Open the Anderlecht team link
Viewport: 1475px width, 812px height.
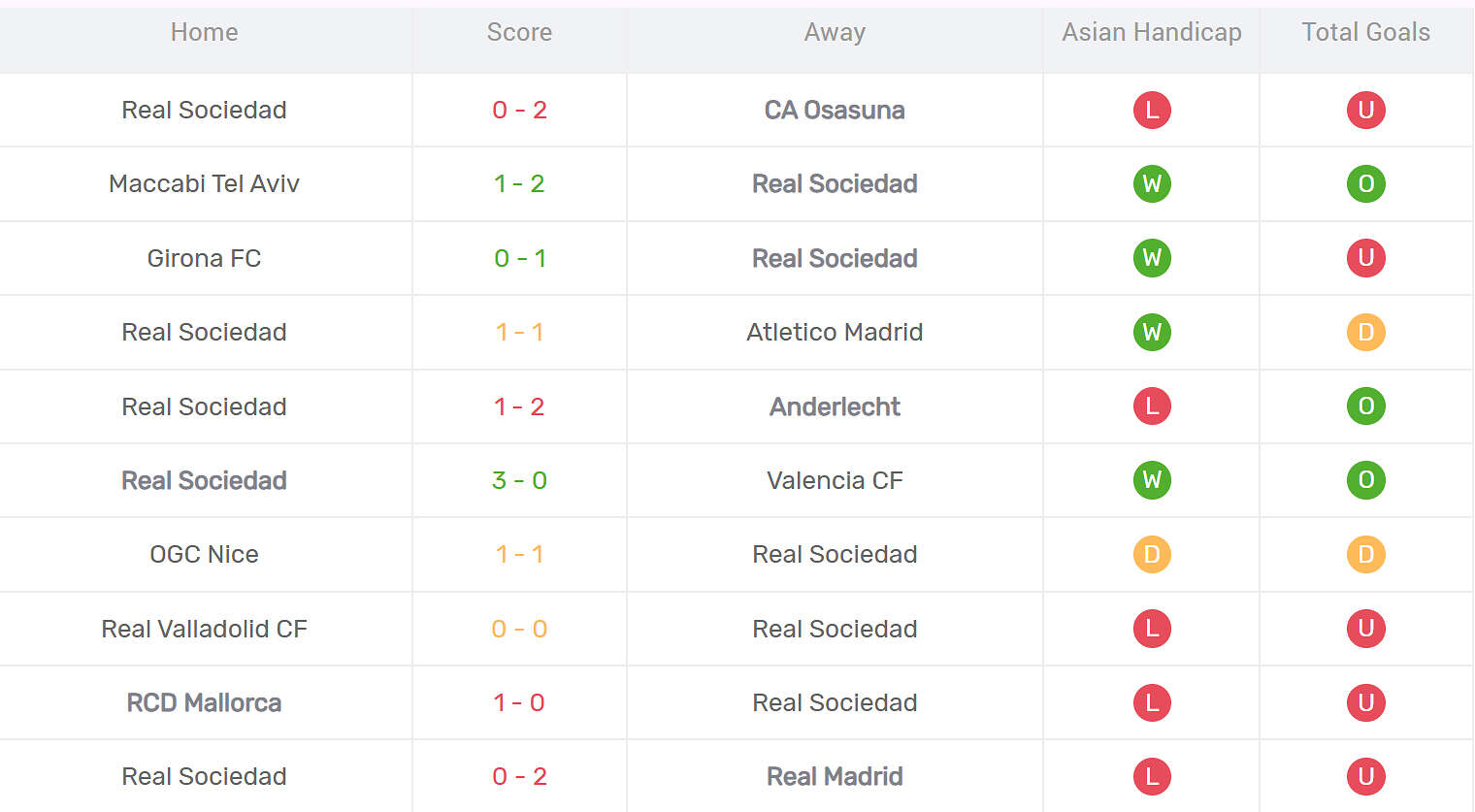pos(835,406)
